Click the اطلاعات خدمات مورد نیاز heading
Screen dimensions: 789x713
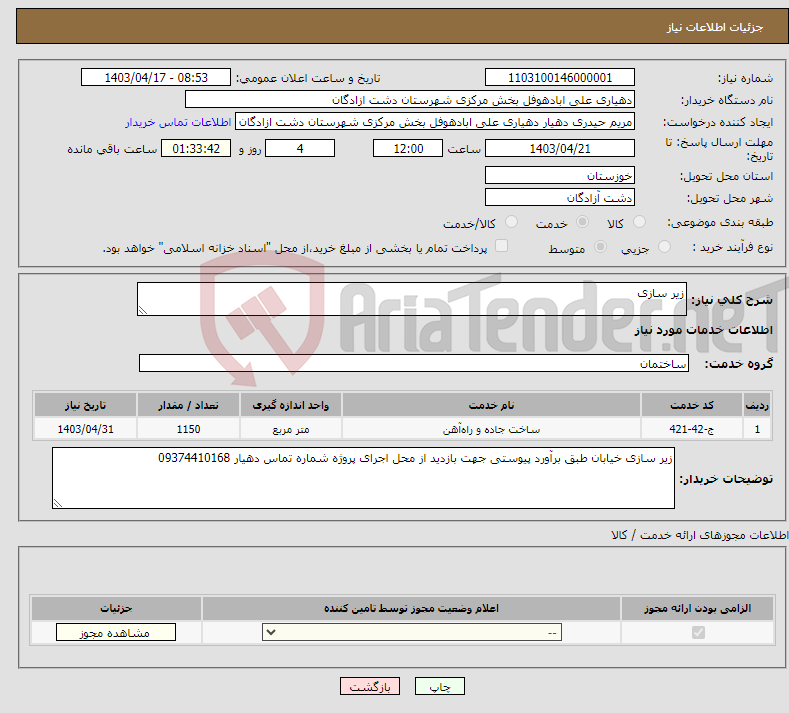tap(703, 330)
